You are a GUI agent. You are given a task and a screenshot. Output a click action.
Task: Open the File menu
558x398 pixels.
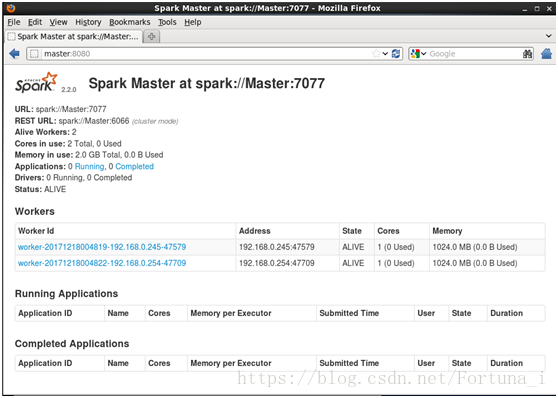coord(14,22)
